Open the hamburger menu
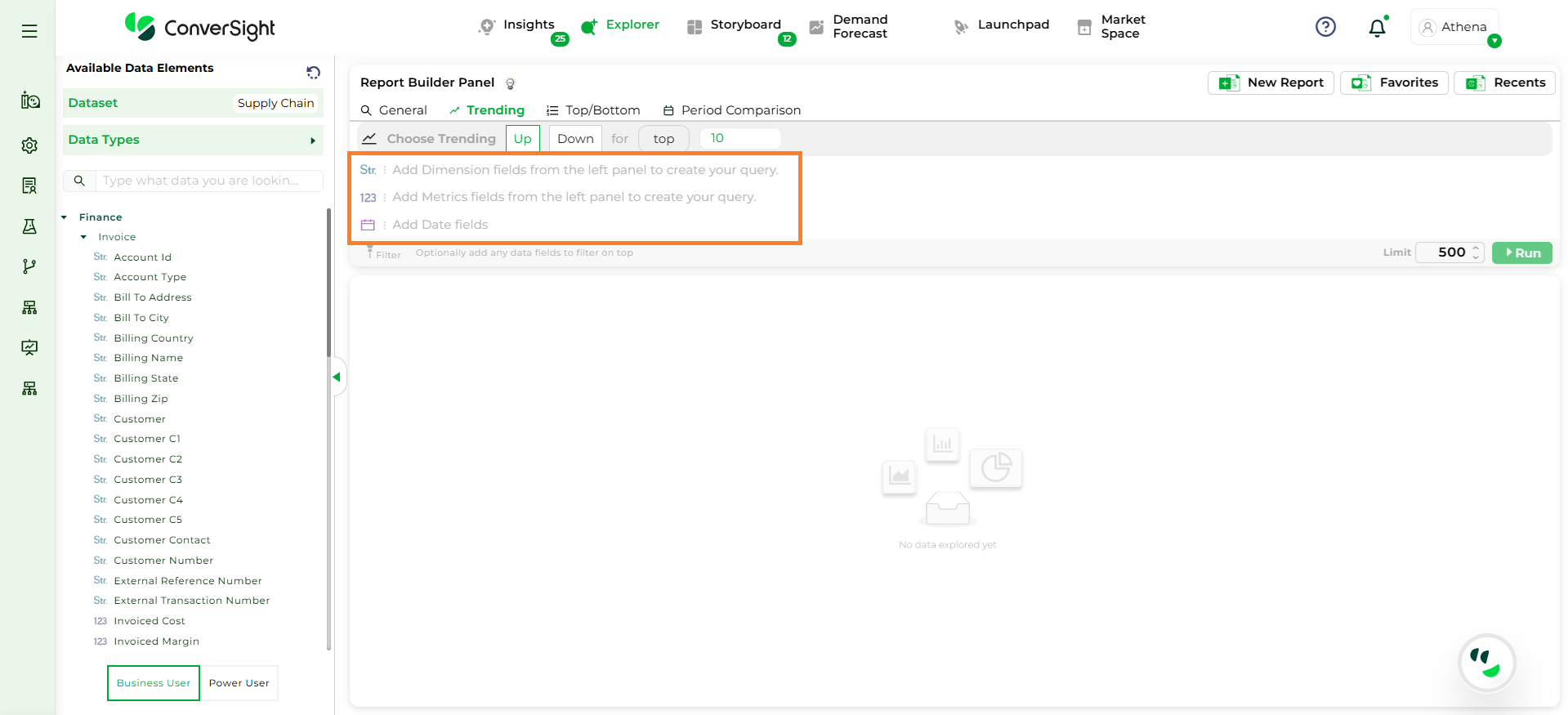 (x=29, y=31)
